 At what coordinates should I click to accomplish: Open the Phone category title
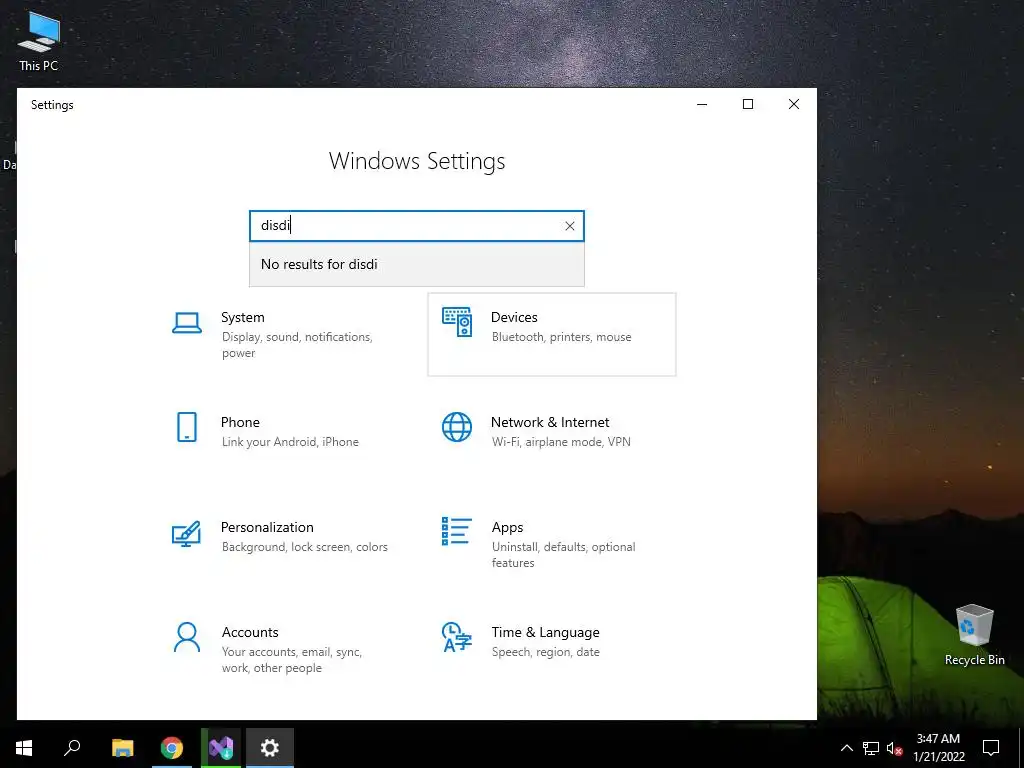point(240,423)
